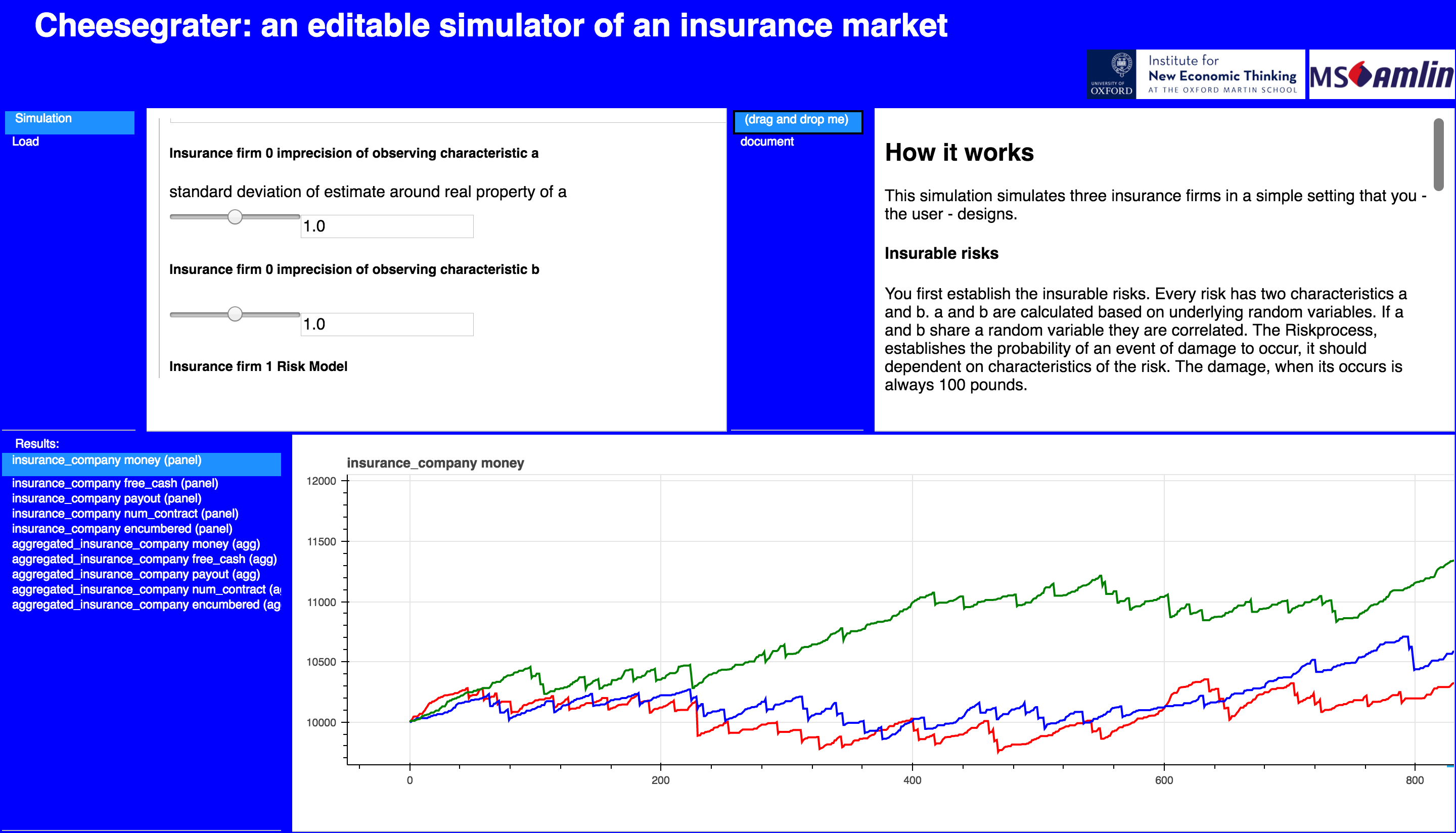Show aggregated_insurance_company money (agg) result
The width and height of the screenshot is (1456, 833).
[135, 544]
